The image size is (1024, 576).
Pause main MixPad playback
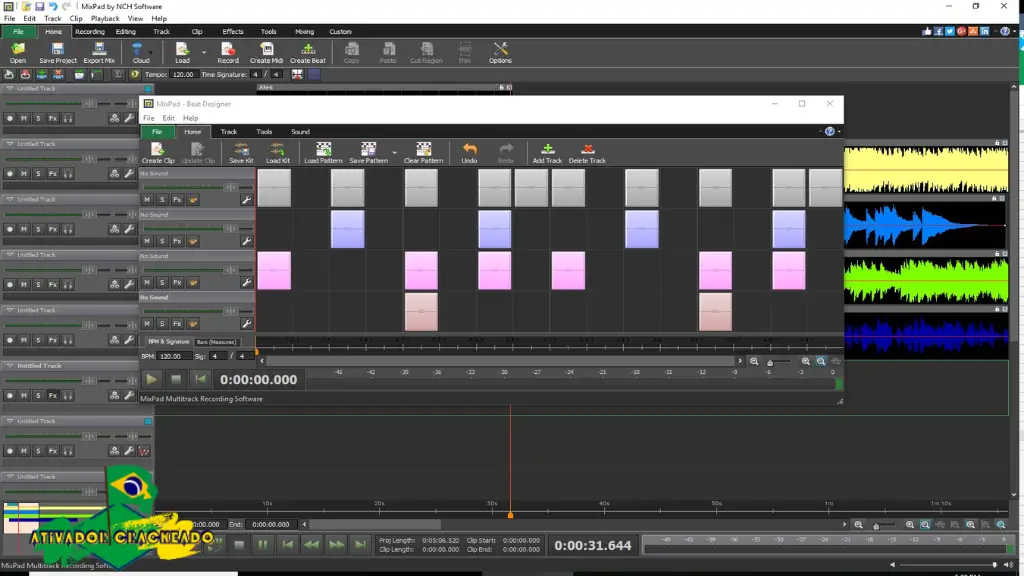[263, 545]
